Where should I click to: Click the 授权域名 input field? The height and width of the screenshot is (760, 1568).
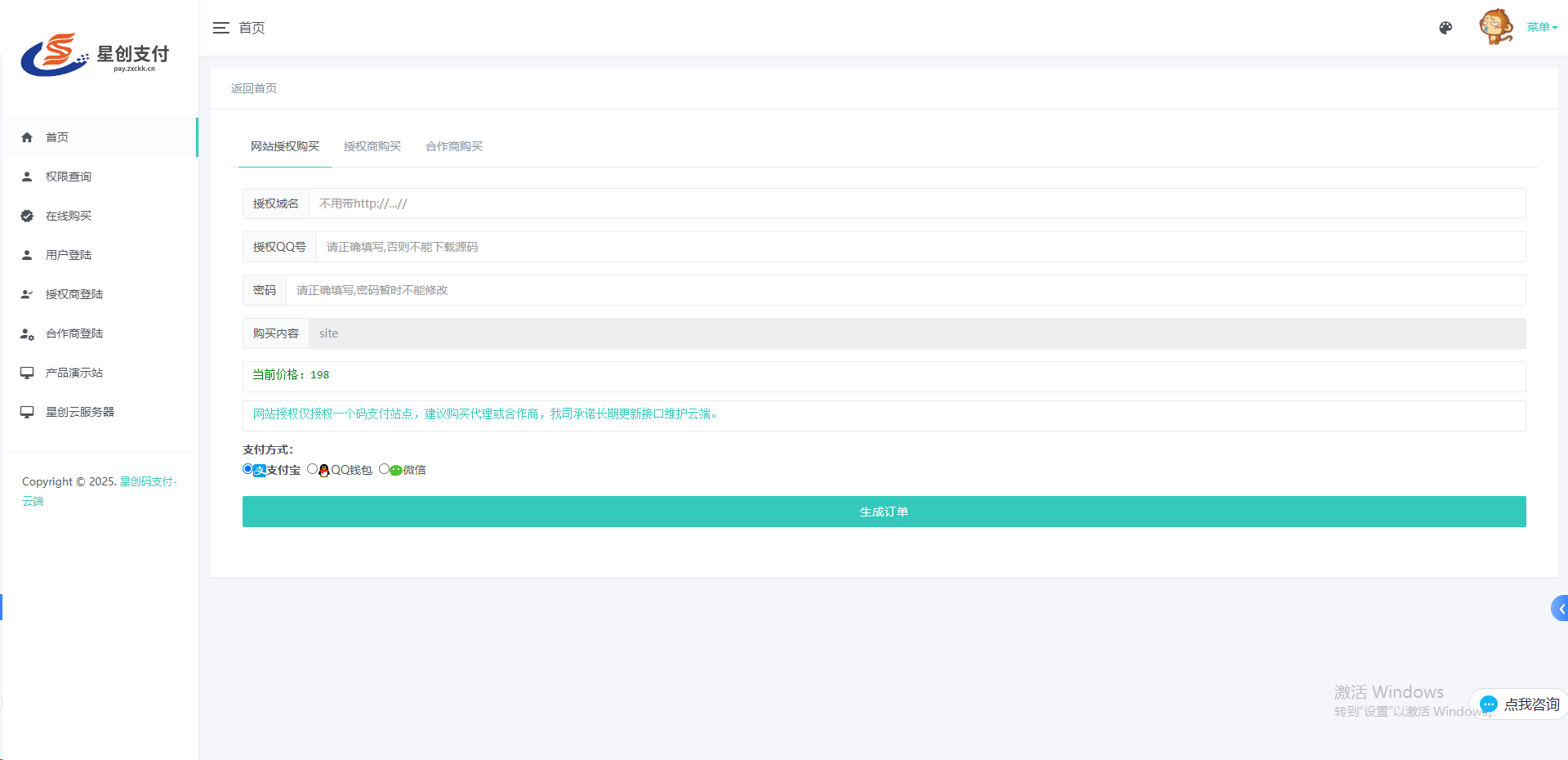point(915,203)
